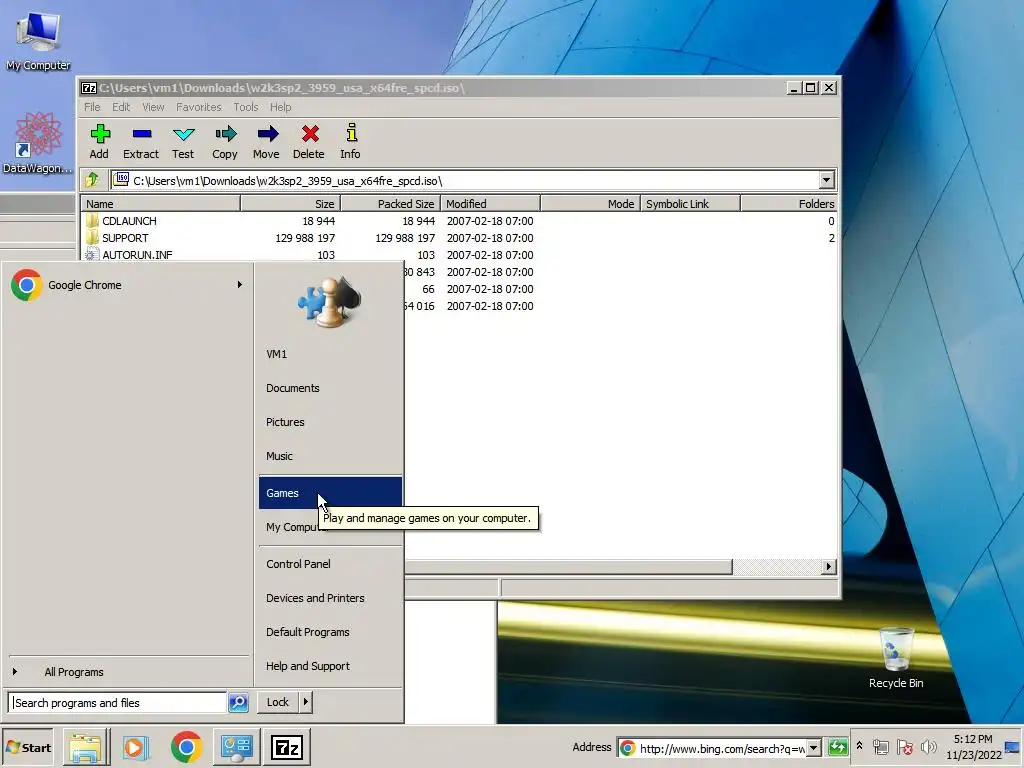Open Devices and Printers

[330, 598]
